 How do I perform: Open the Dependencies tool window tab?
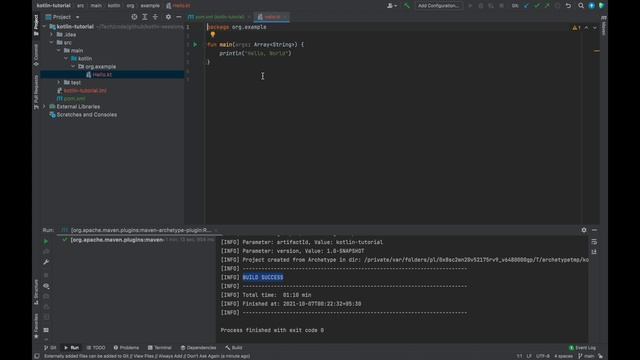point(198,348)
